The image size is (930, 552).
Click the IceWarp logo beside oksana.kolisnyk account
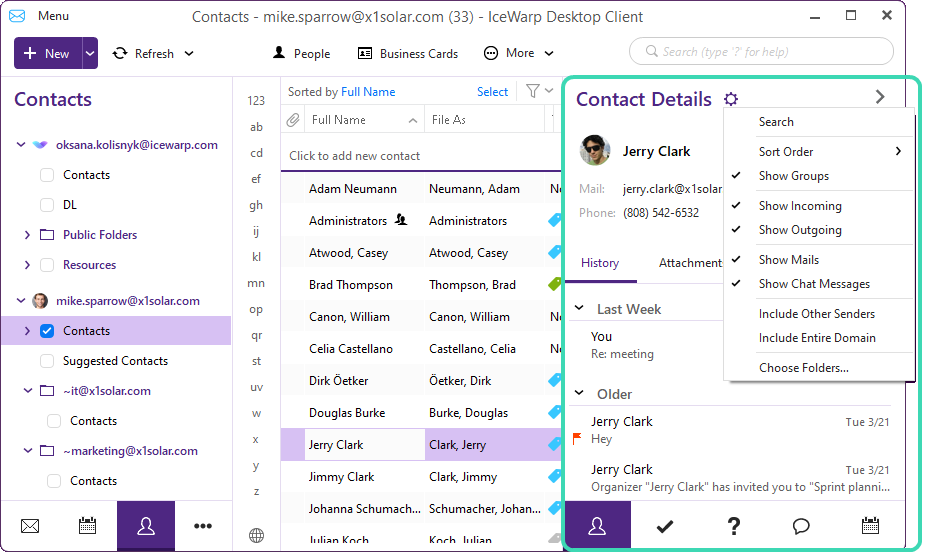pyautogui.click(x=40, y=145)
